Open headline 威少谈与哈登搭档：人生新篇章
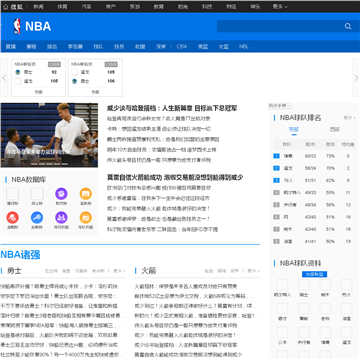Screen dimensions: 360x360 (172, 108)
